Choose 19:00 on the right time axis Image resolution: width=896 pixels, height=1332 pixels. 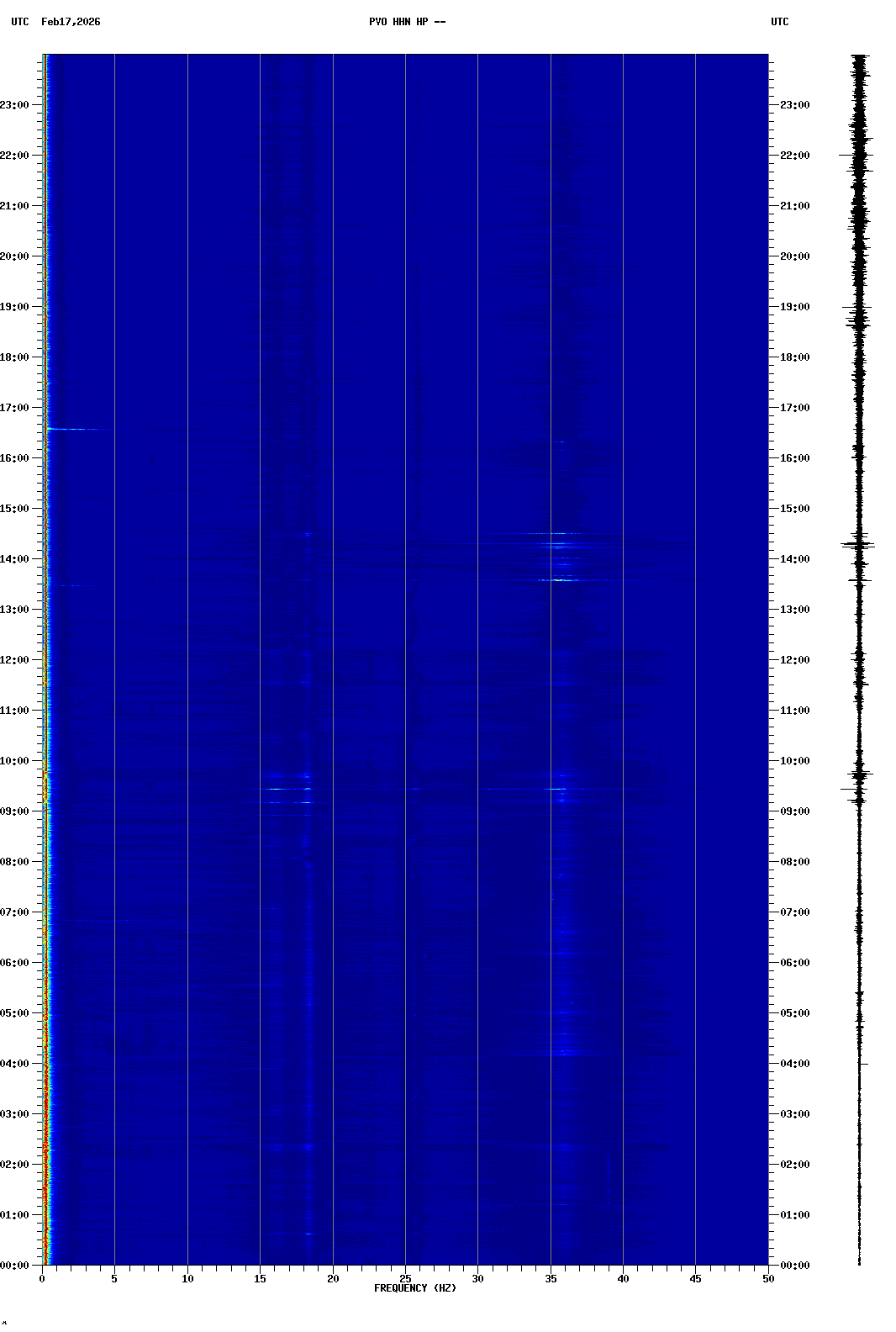[794, 307]
